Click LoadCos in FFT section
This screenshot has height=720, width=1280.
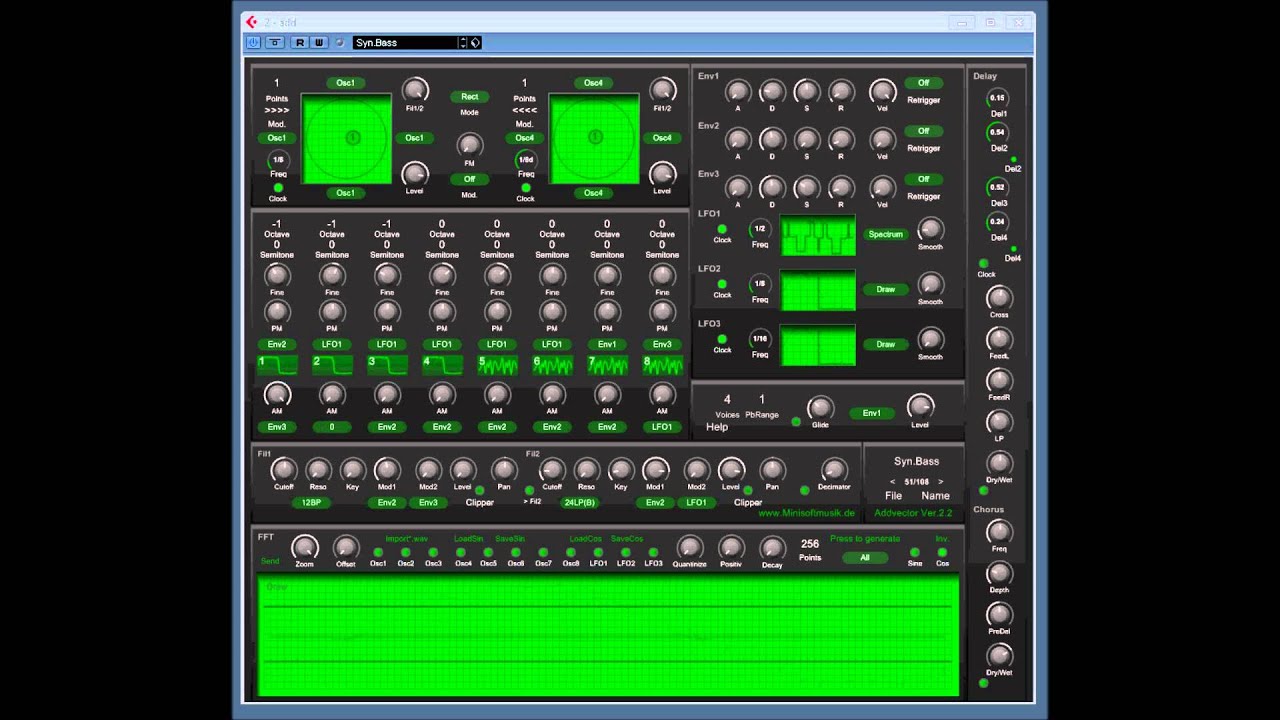585,539
